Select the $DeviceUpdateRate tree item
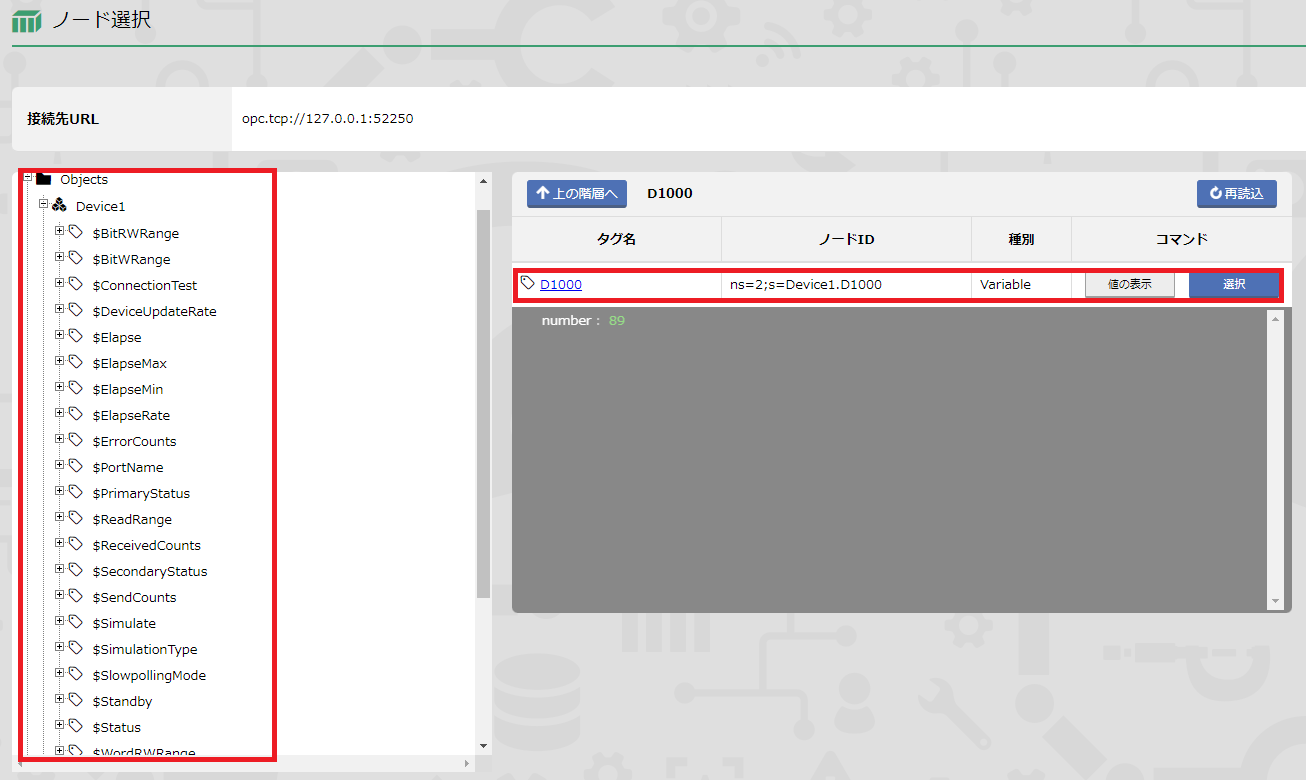Viewport: 1306px width, 780px height. point(154,311)
